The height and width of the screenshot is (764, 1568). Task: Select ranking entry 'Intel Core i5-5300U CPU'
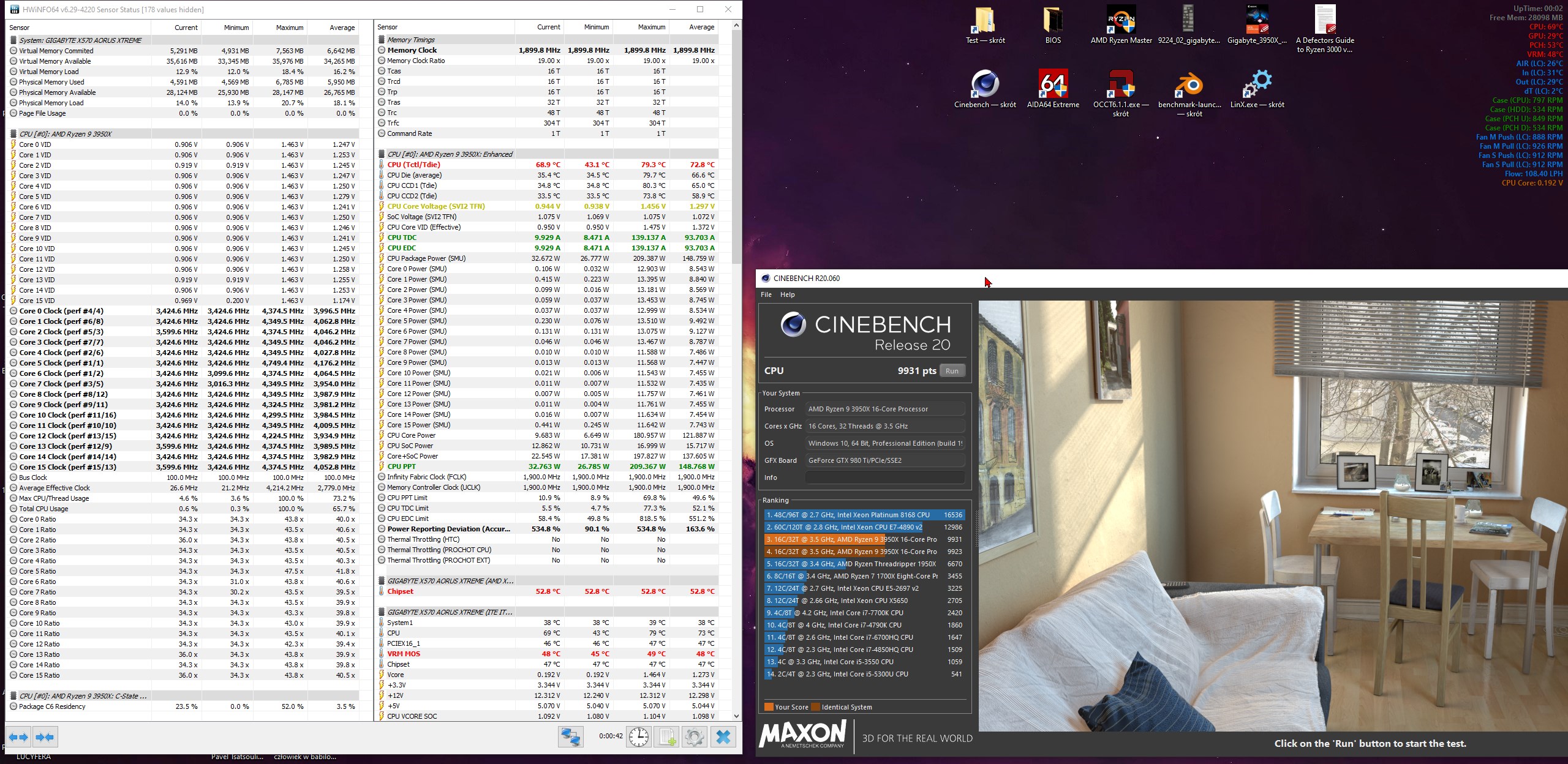coord(864,674)
